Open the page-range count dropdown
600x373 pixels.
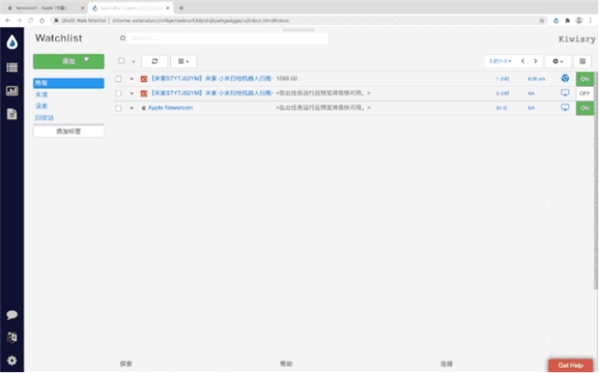point(500,61)
